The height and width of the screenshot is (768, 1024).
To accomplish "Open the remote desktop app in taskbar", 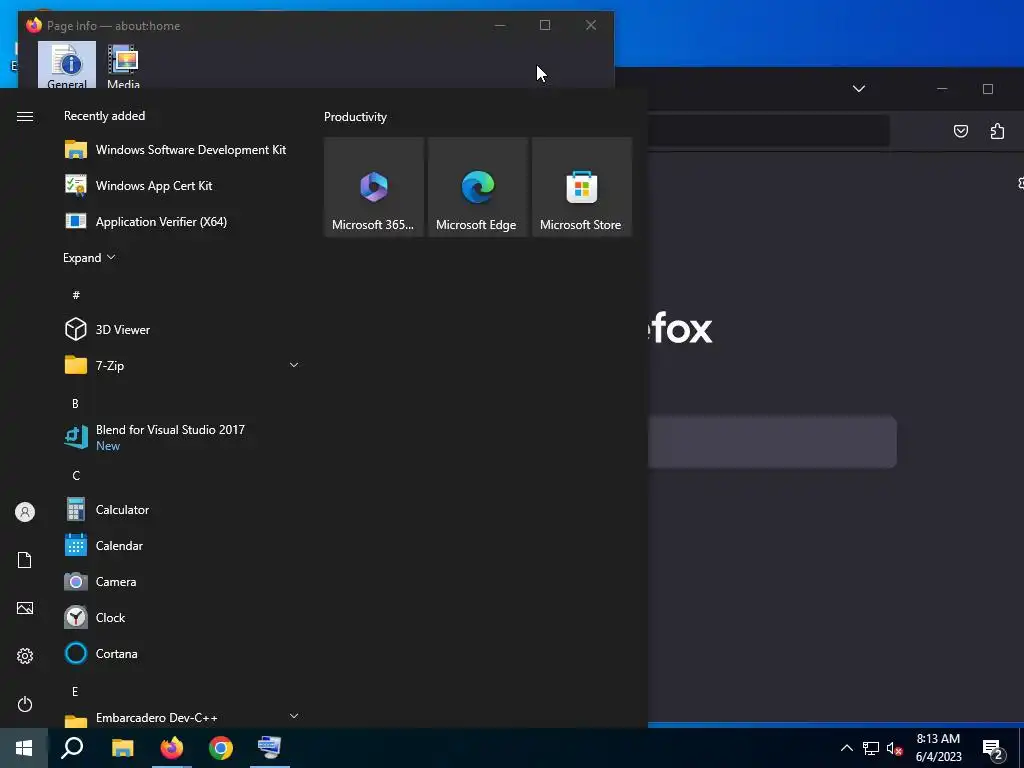I will 269,748.
